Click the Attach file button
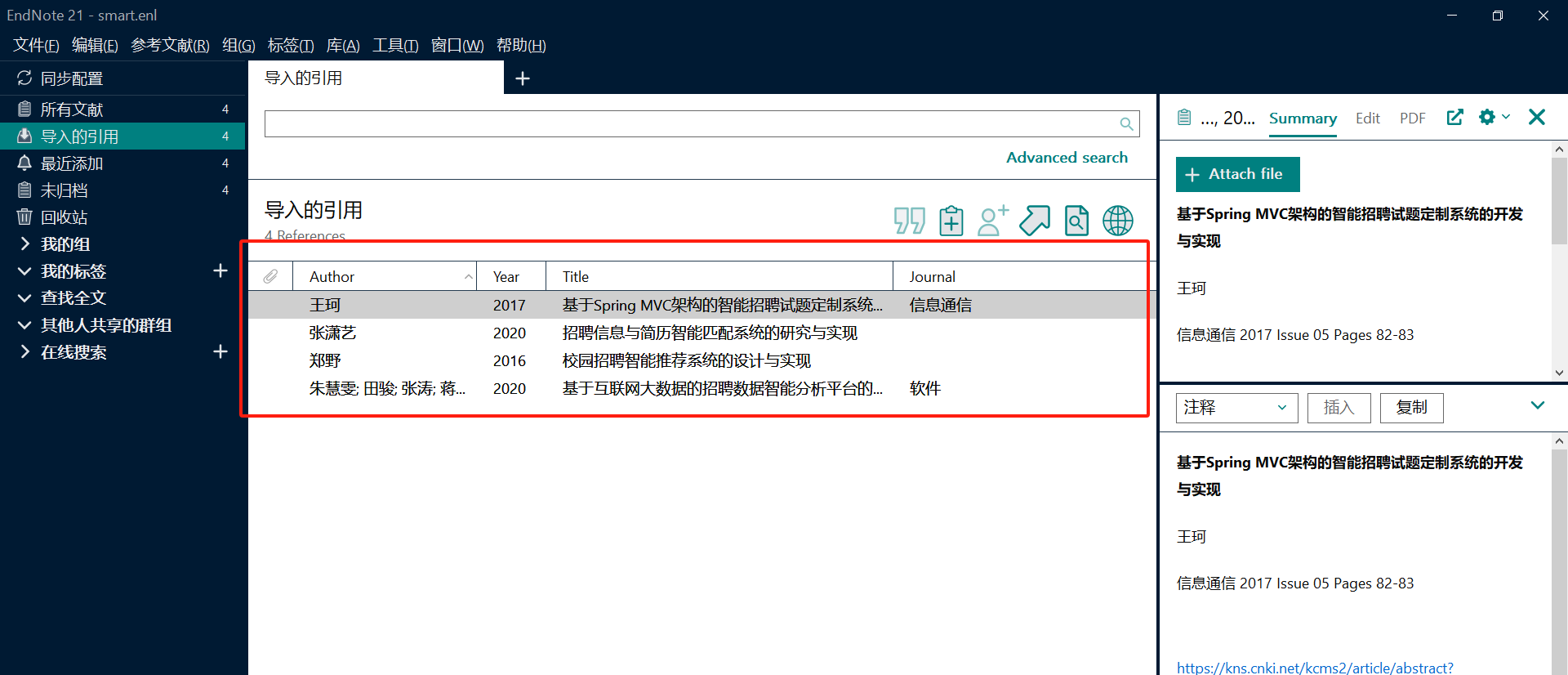Screen dimensions: 1568x675 coord(1237,174)
